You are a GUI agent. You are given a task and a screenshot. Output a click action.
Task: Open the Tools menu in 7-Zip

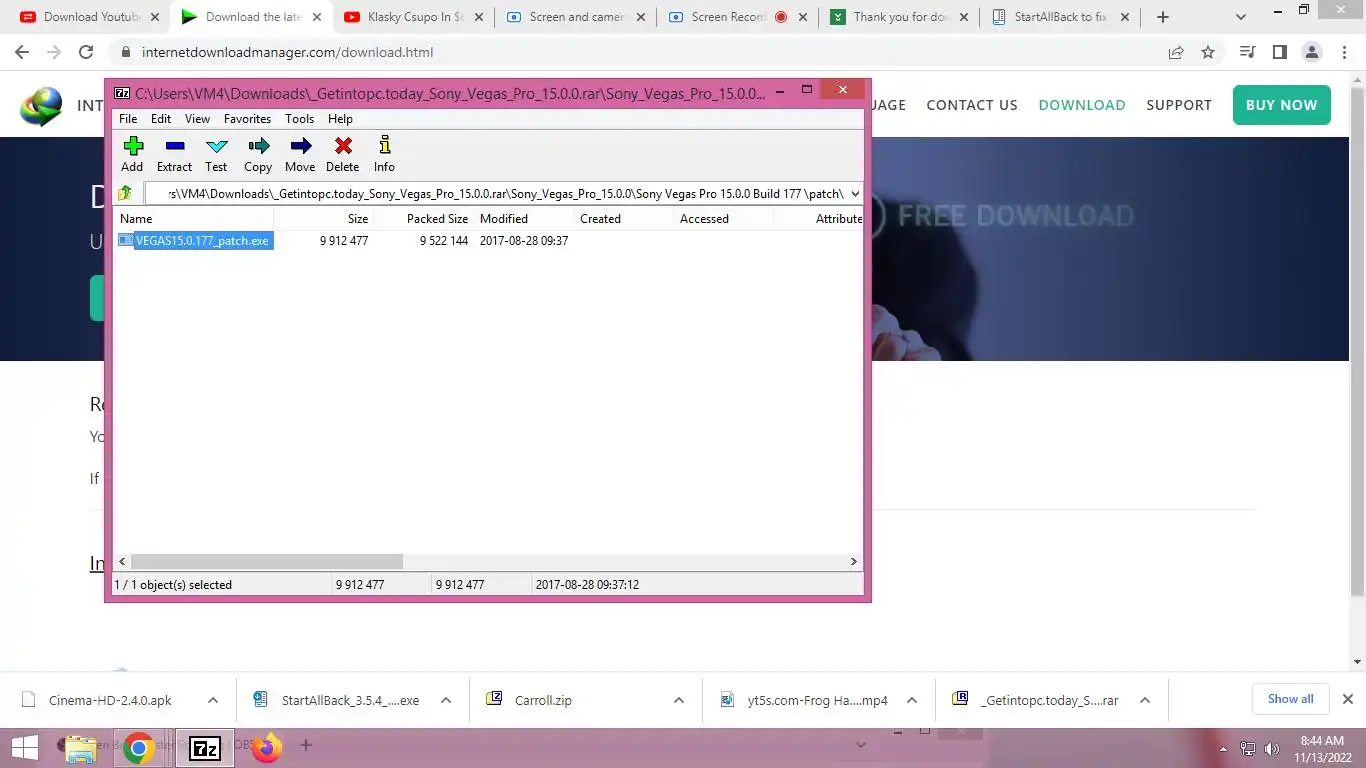point(299,118)
